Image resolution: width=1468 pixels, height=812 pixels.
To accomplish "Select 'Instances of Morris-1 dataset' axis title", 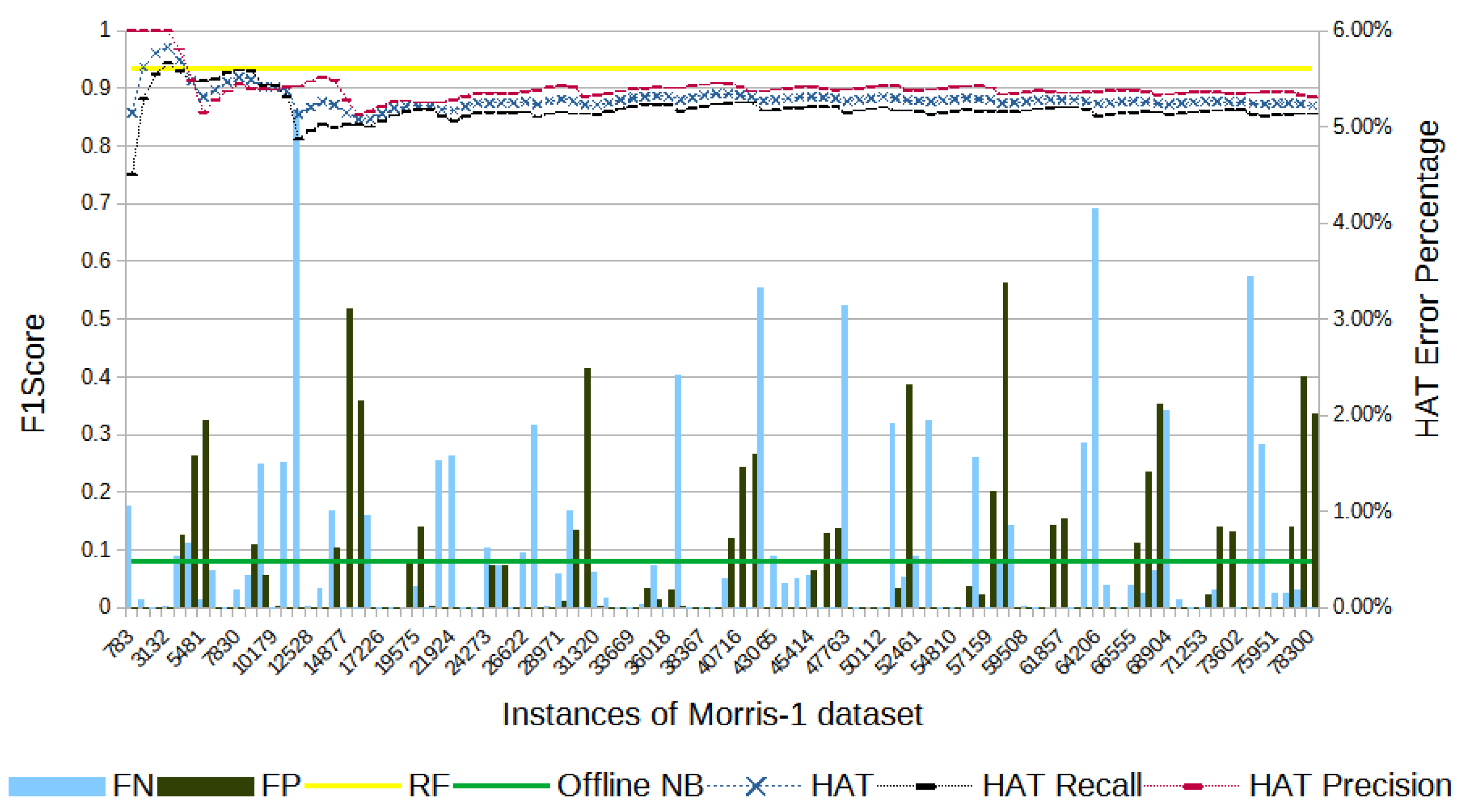I will coord(712,714).
